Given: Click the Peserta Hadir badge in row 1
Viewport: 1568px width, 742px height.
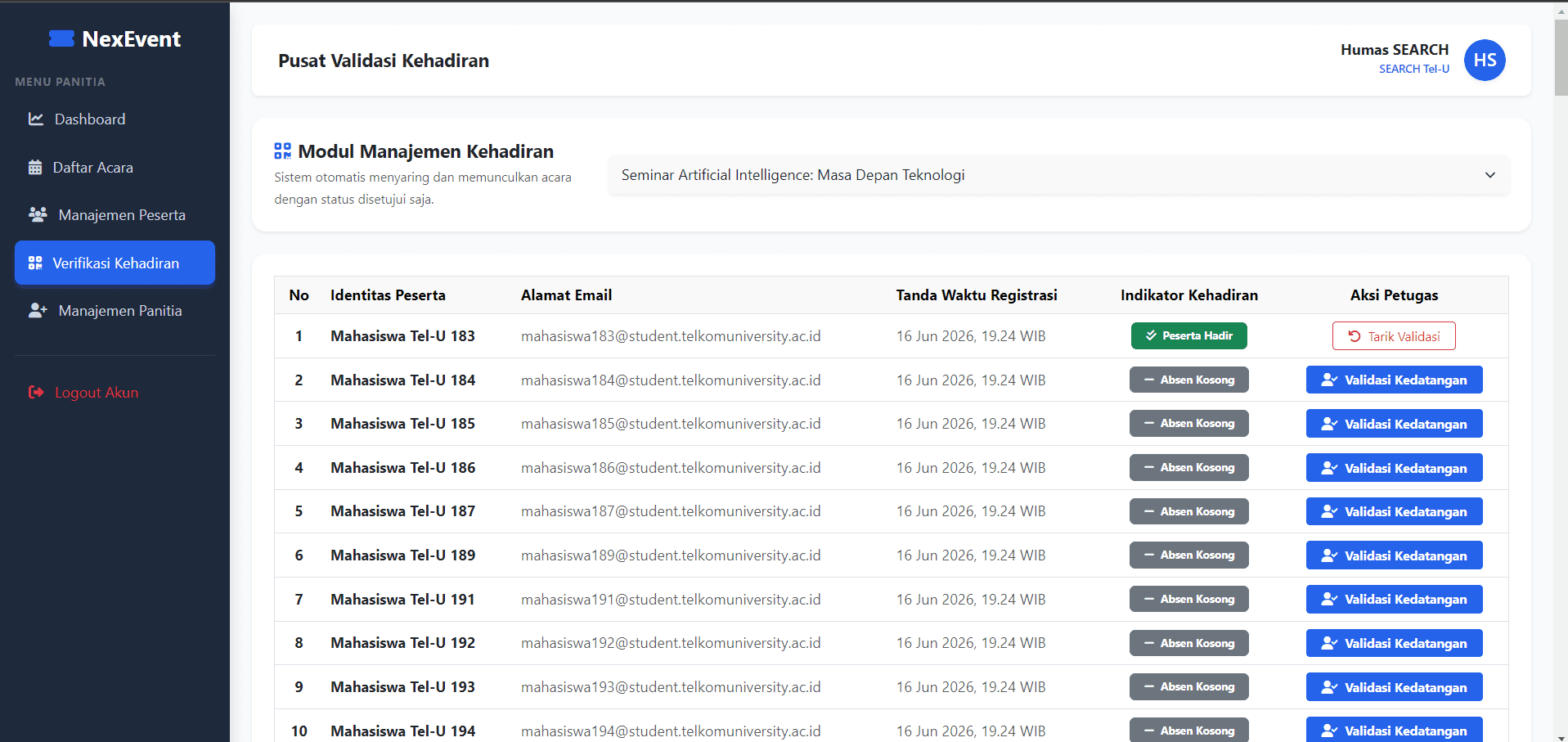Looking at the screenshot, I should pyautogui.click(x=1189, y=335).
